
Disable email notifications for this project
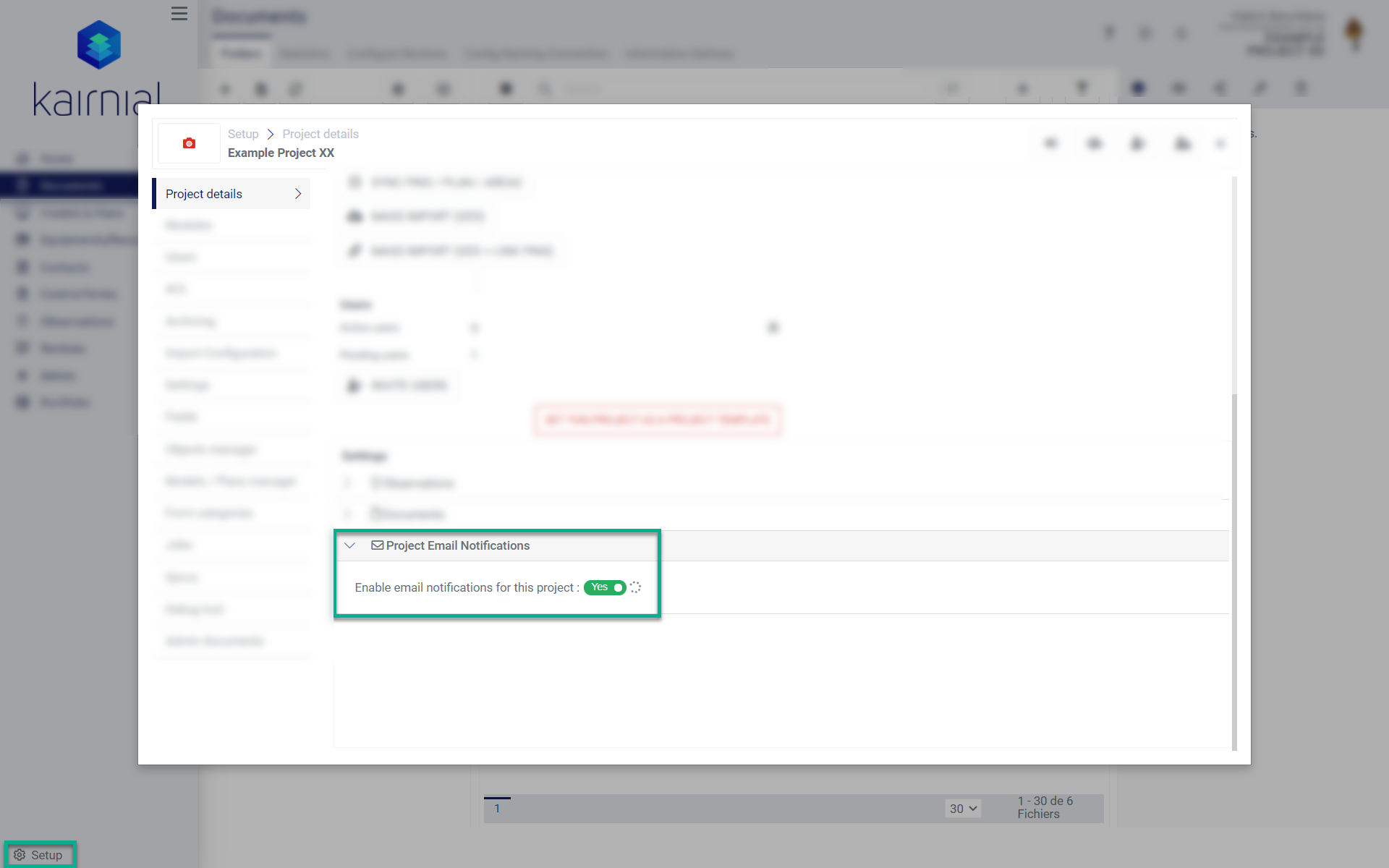tap(605, 587)
